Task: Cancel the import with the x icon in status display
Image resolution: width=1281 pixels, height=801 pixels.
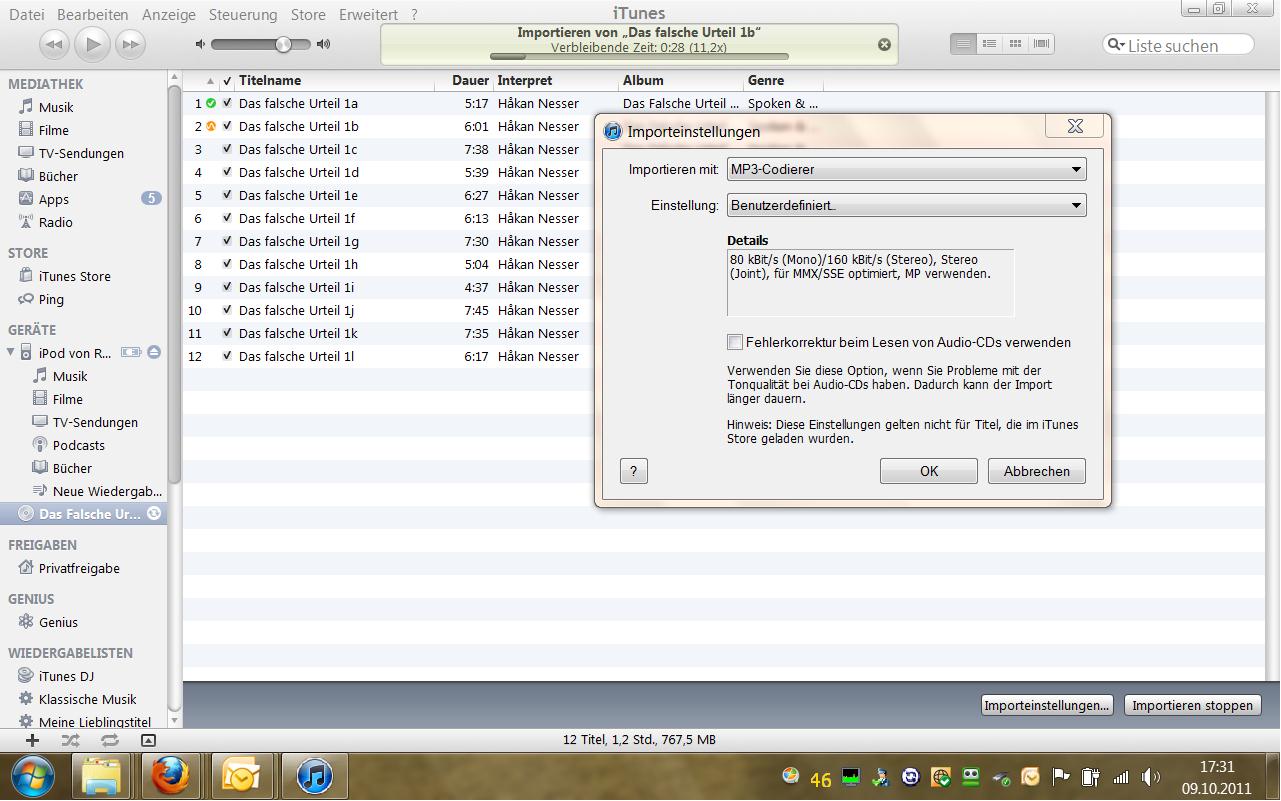Action: coord(884,44)
